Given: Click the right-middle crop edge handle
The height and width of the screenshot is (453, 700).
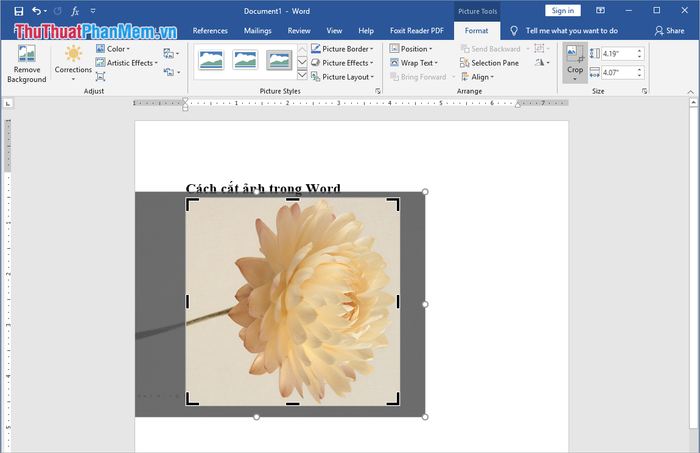Looking at the screenshot, I should click(398, 302).
